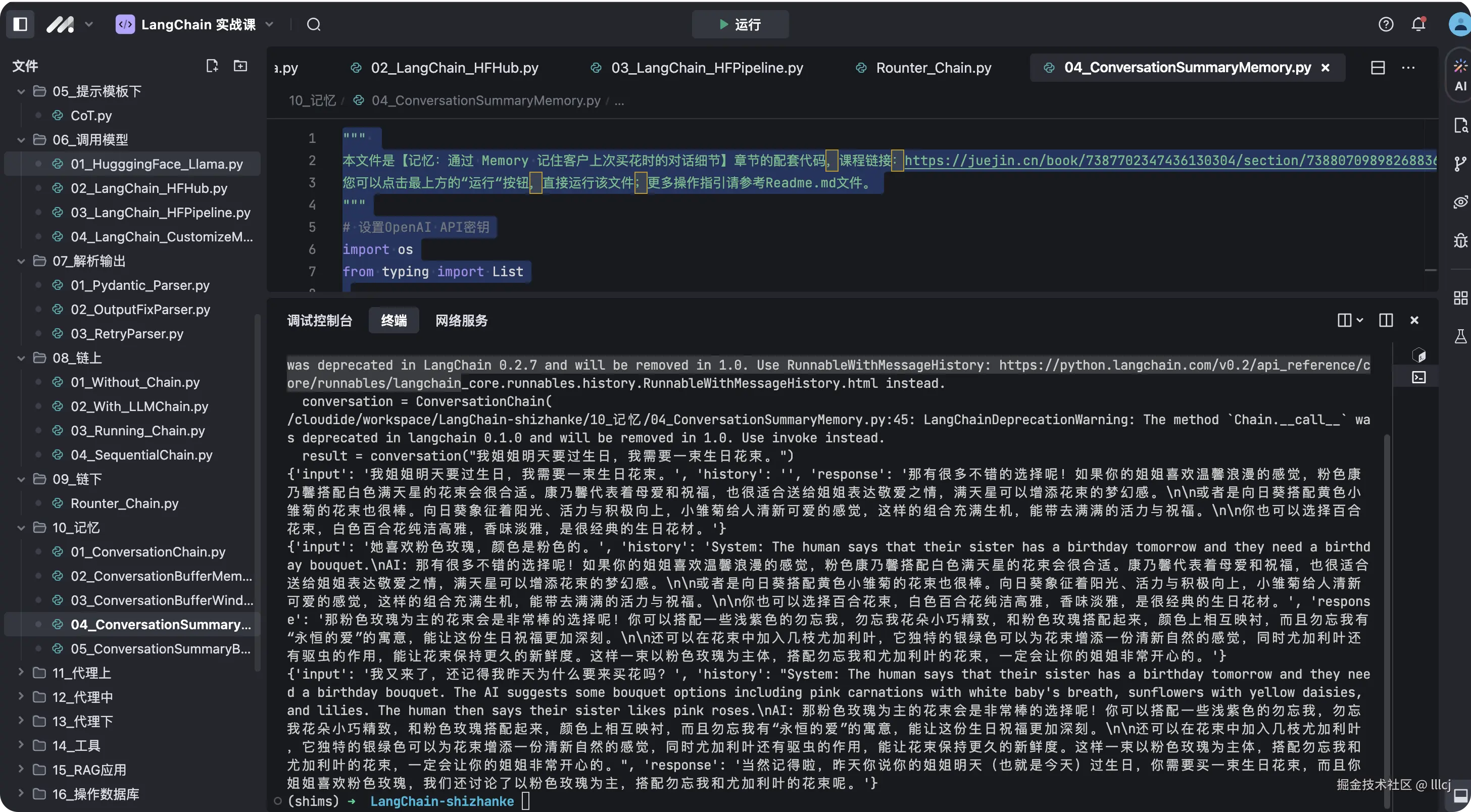Open the help question mark icon
Screen dimensions: 1471x812
(1386, 24)
